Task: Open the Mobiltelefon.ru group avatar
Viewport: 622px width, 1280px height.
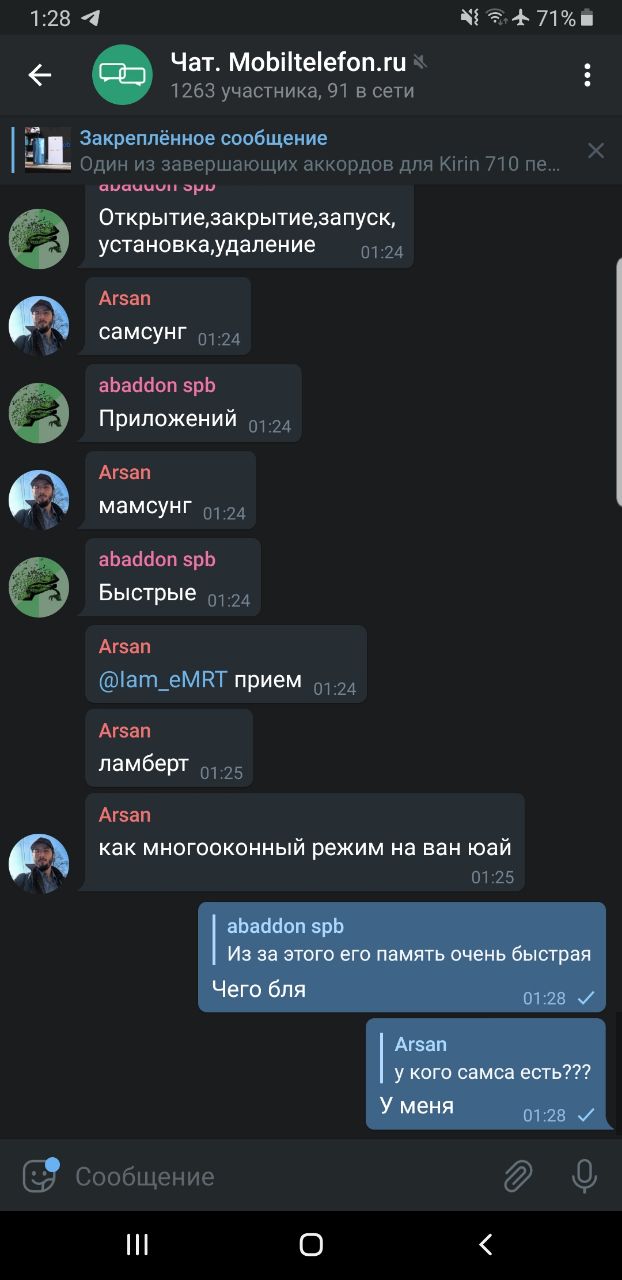Action: coord(122,75)
